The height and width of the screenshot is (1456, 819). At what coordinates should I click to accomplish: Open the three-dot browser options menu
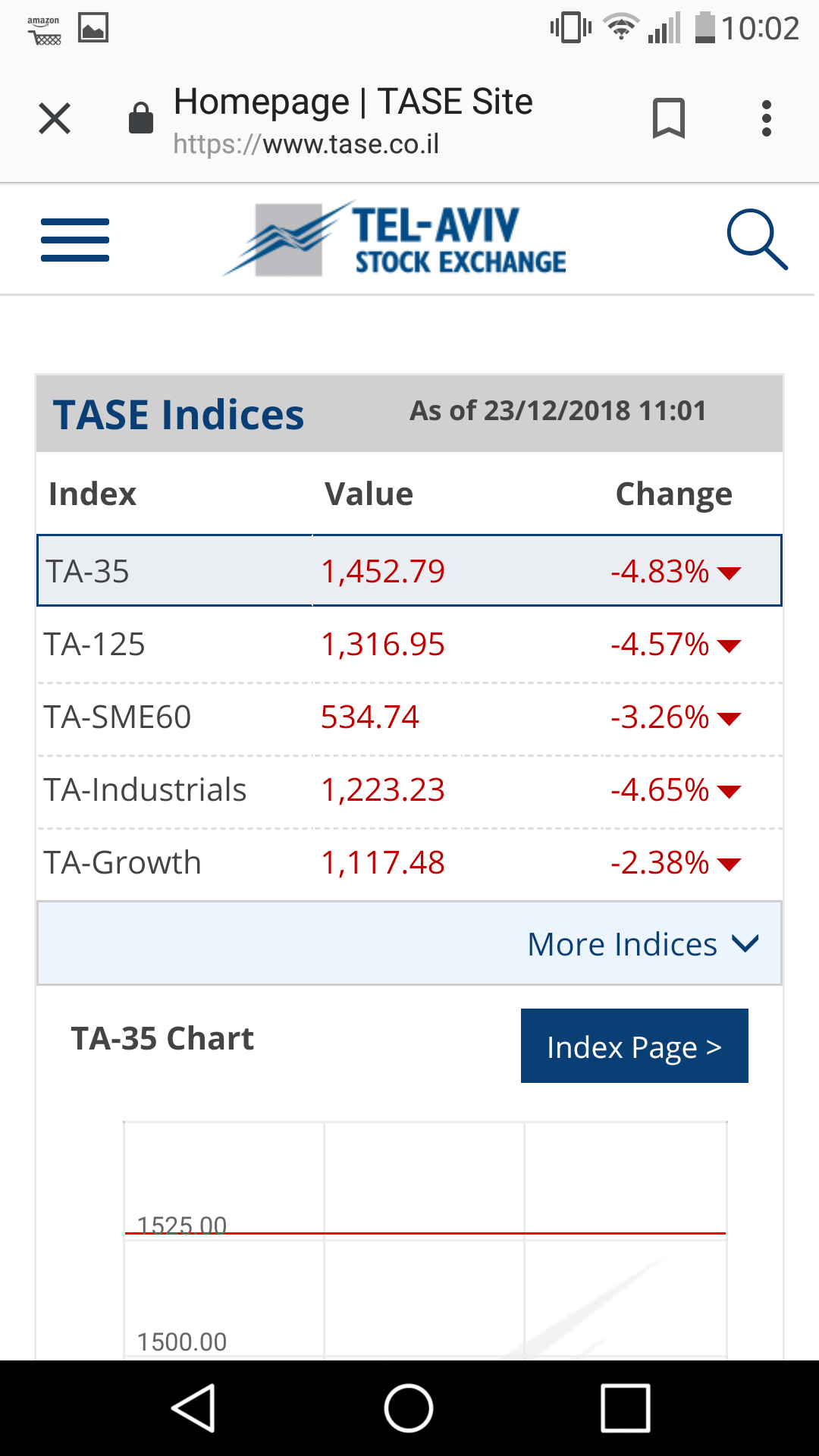pyautogui.click(x=767, y=118)
